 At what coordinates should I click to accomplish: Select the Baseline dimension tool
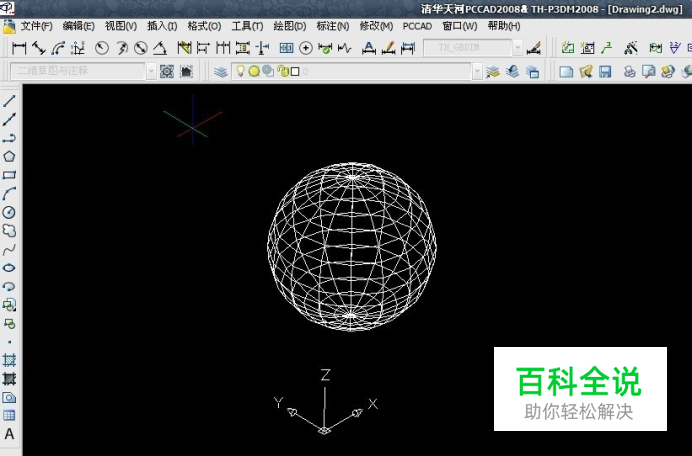click(x=203, y=48)
